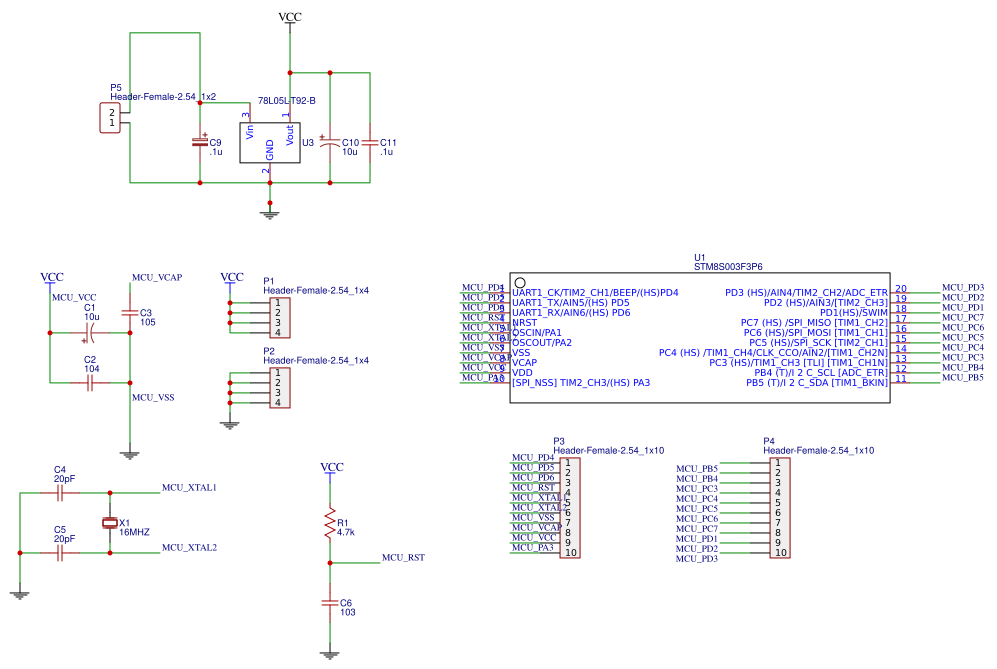Select the C4 20pF capacitor symbol
997x669 pixels.
pos(60,493)
